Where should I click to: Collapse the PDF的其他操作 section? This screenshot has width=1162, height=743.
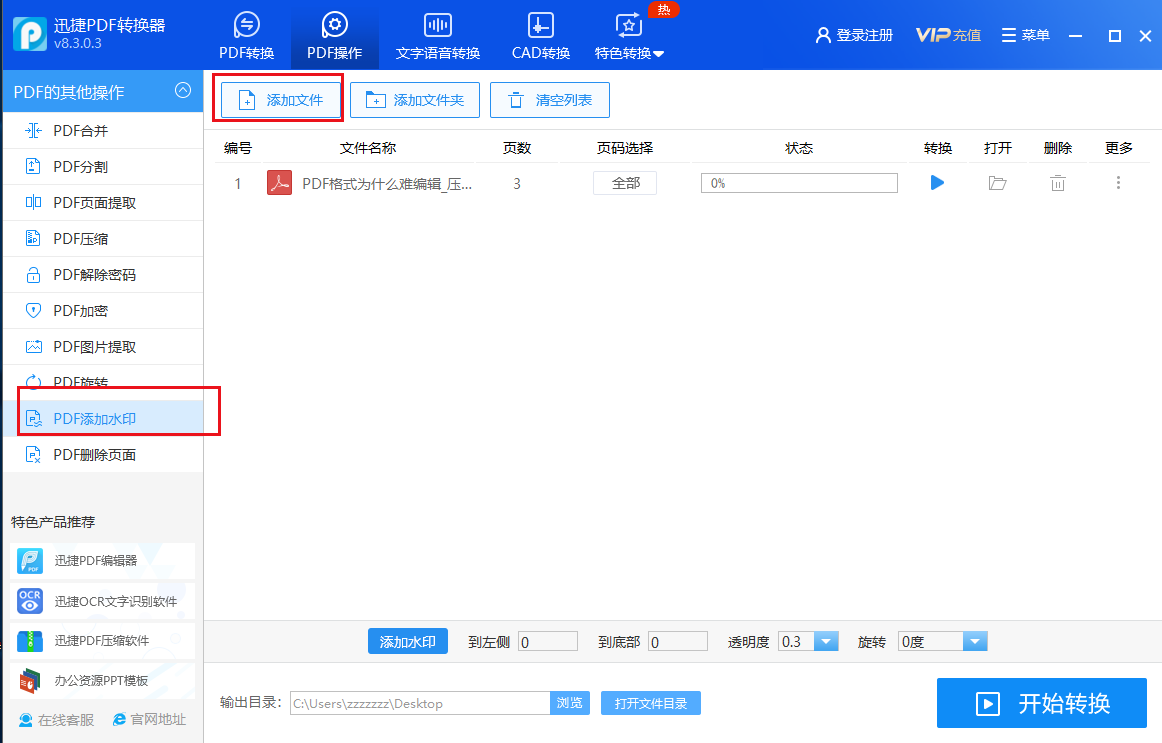coord(182,90)
